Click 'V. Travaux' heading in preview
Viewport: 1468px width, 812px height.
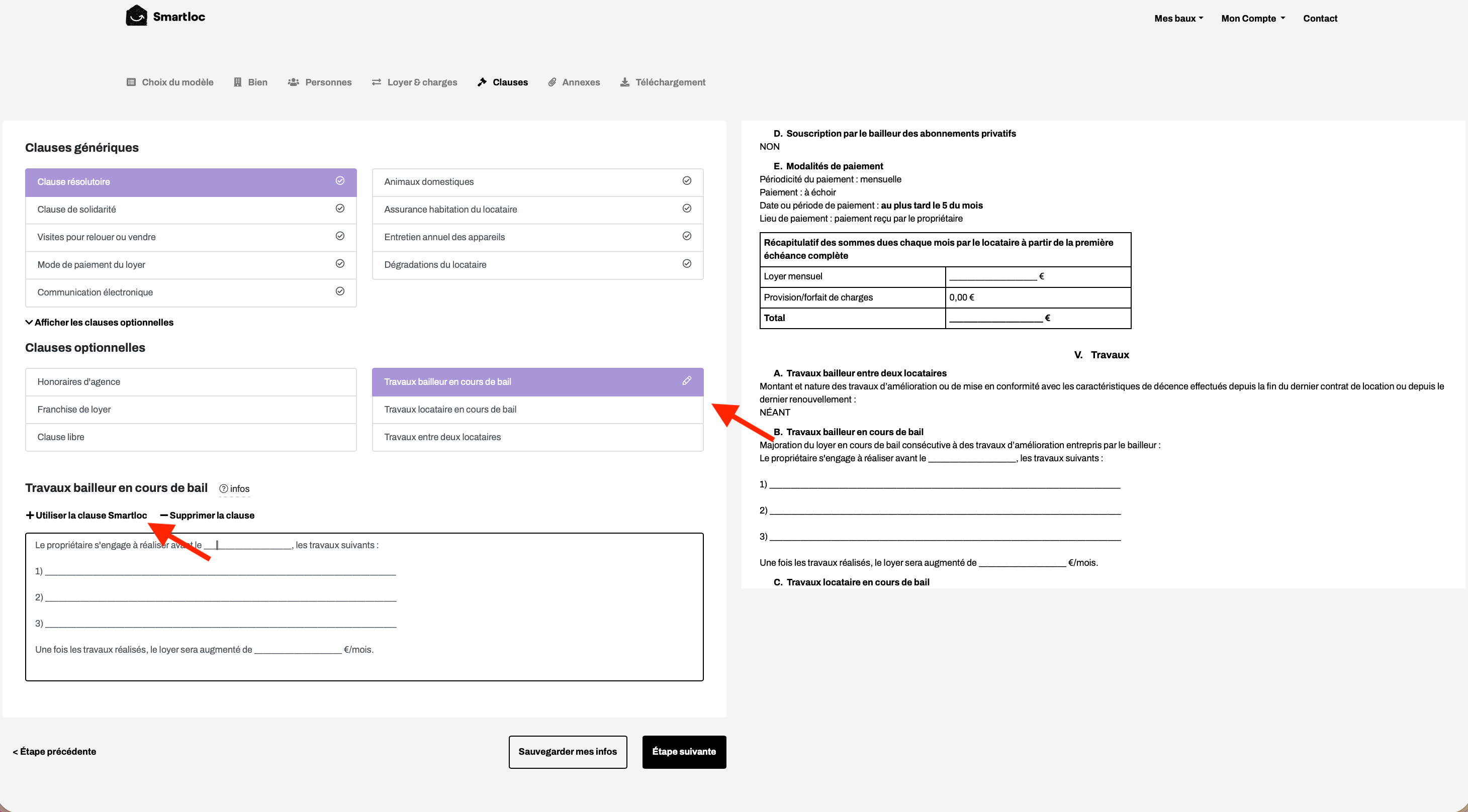(1102, 355)
